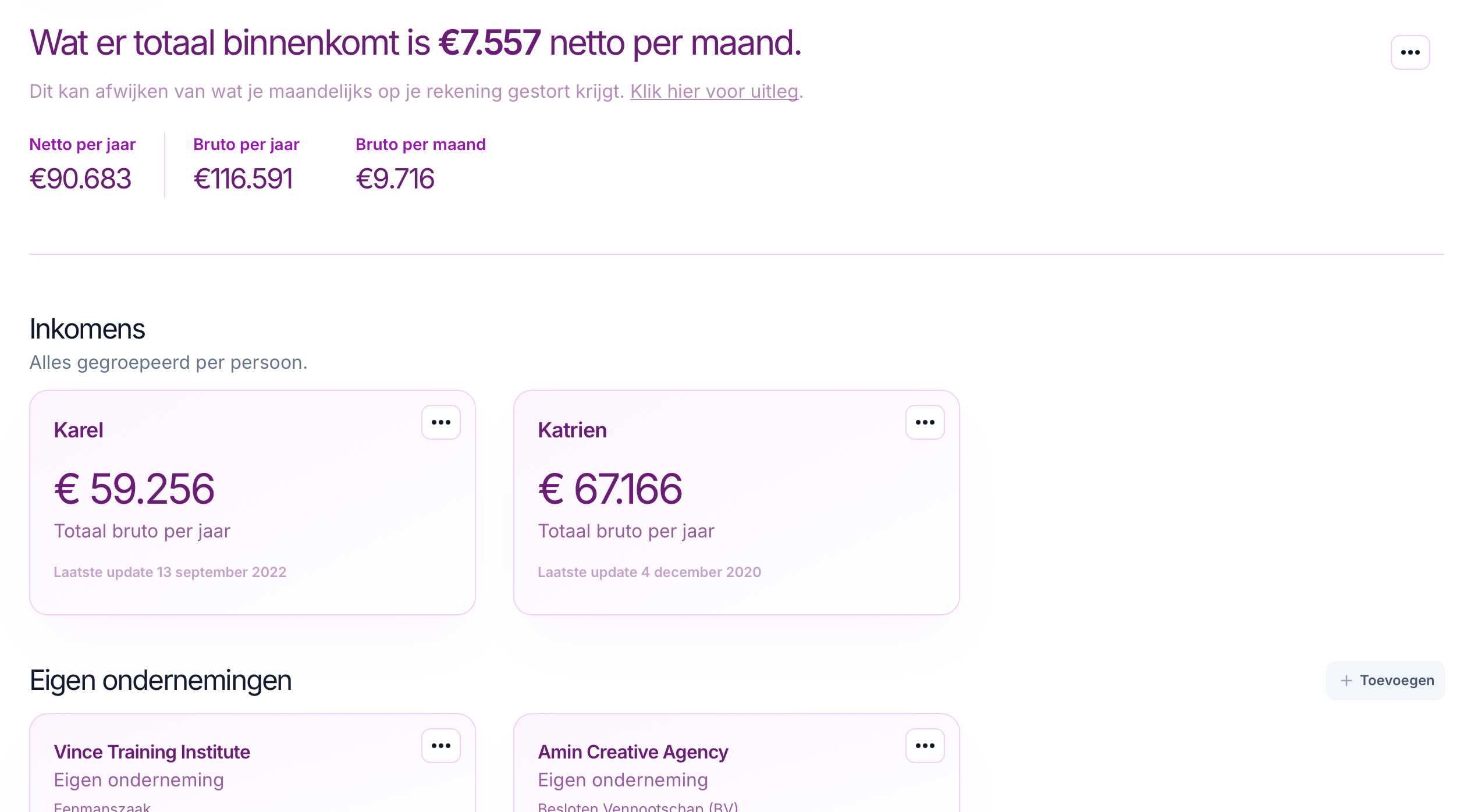The image size is (1478, 812).
Task: Click the value €90.683 under Netto per jaar
Action: point(81,179)
